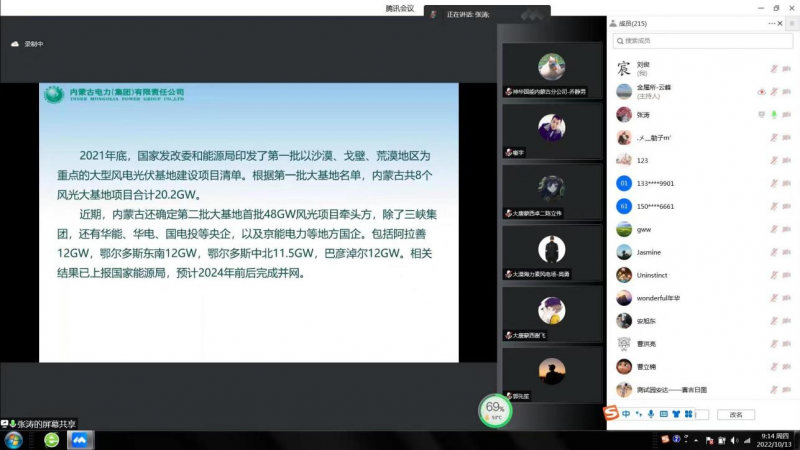The width and height of the screenshot is (800, 450).
Task: Click the taskbar clock showing 9:14
Action: tap(774, 440)
